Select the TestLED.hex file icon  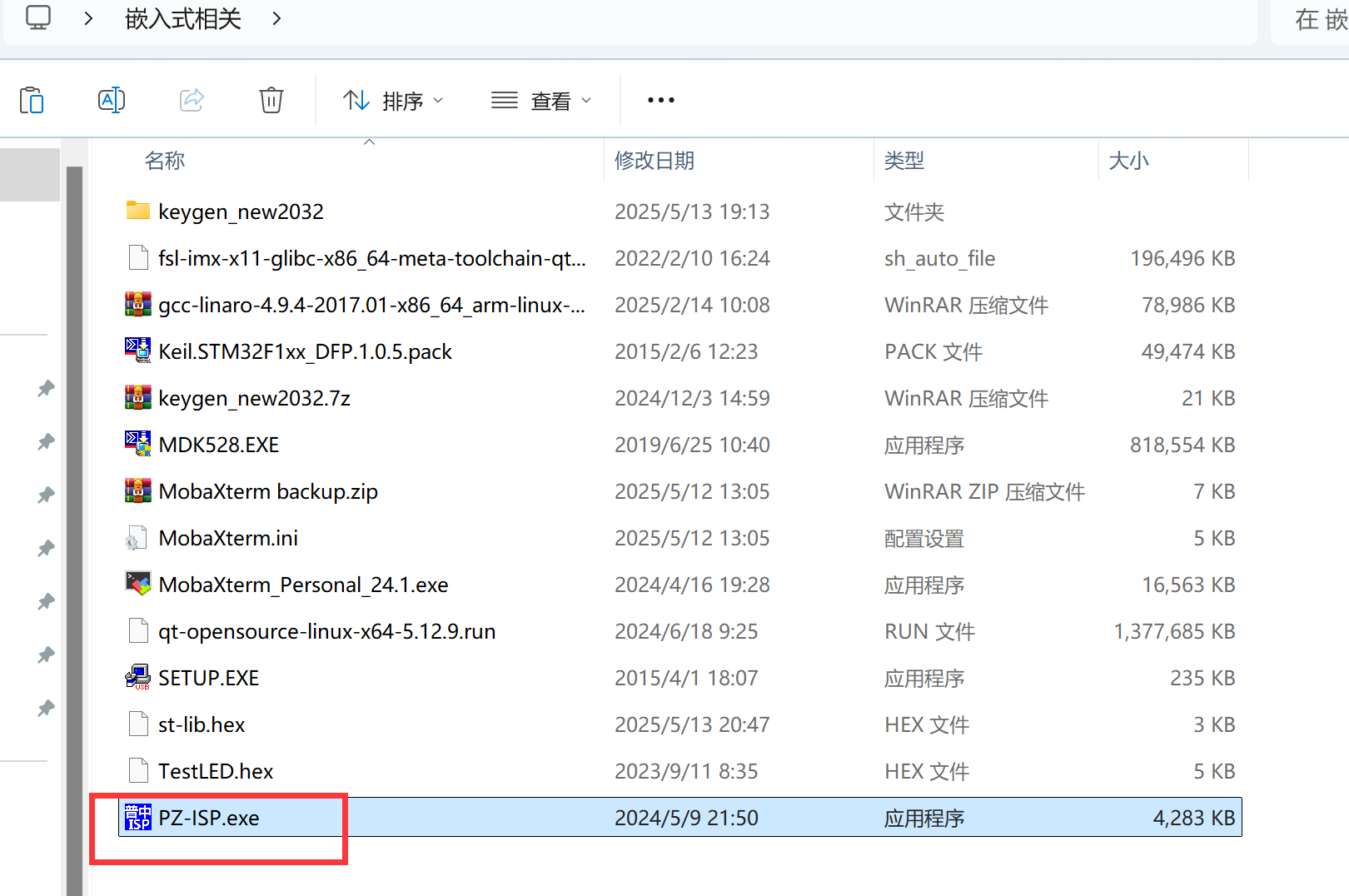pyautogui.click(x=138, y=771)
